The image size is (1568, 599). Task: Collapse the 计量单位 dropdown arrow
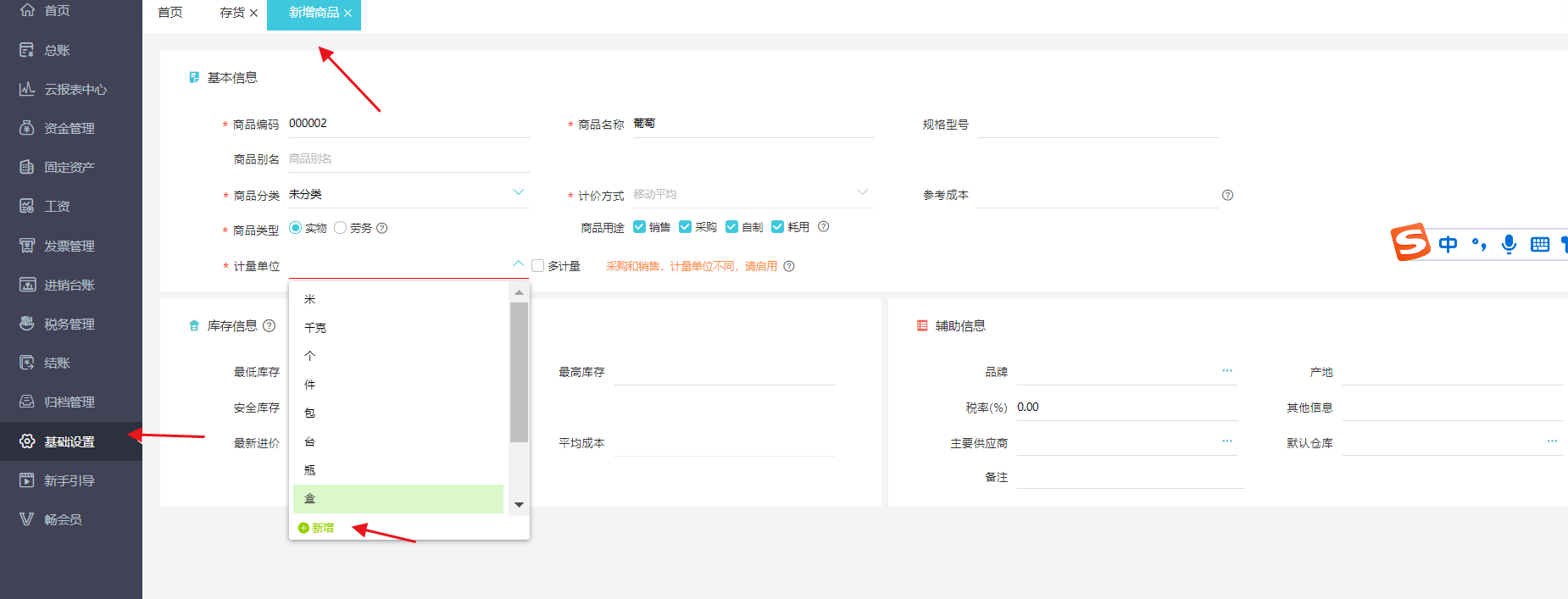(518, 264)
